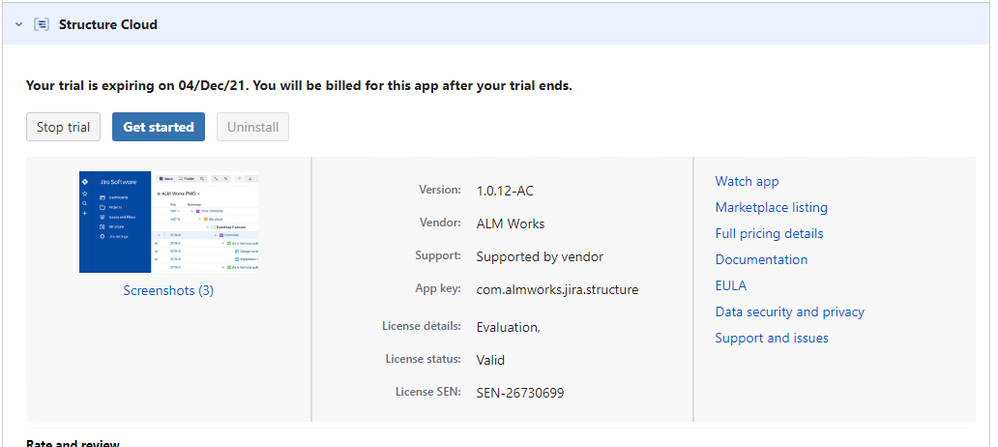Open Data security and privacy link

pyautogui.click(x=790, y=312)
